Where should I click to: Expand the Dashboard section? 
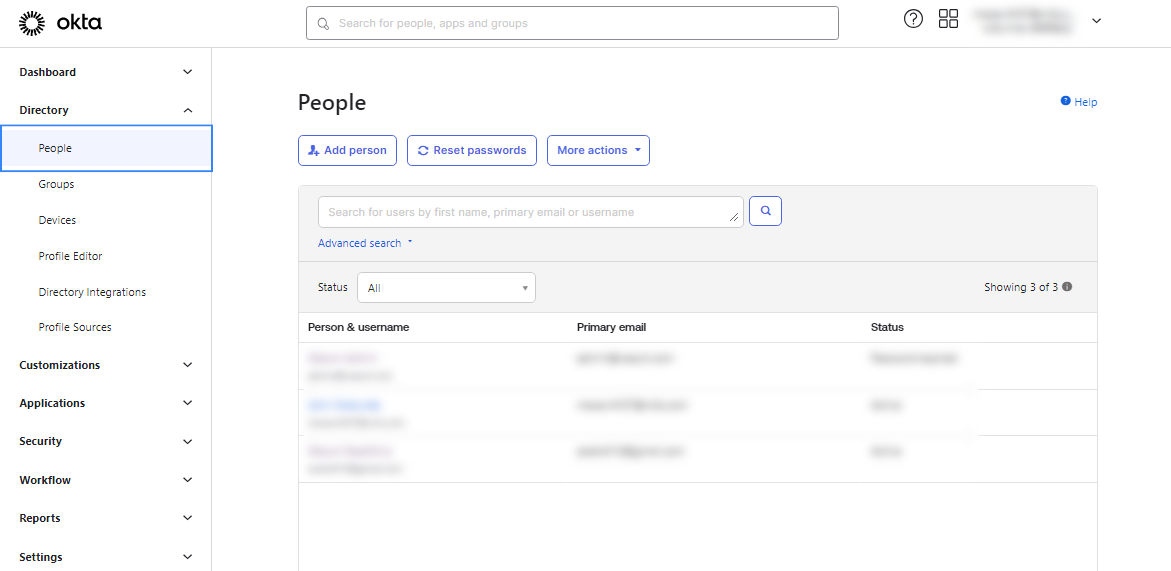pyautogui.click(x=187, y=72)
